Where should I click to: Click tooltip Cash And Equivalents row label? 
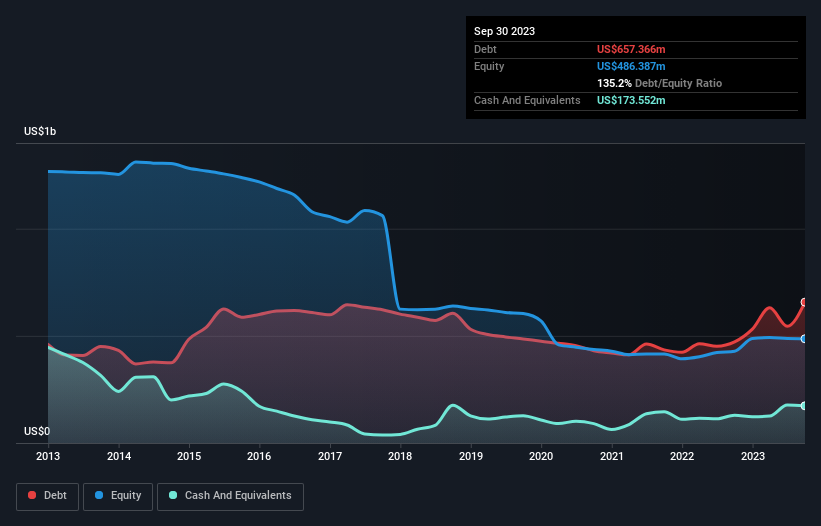tap(527, 100)
